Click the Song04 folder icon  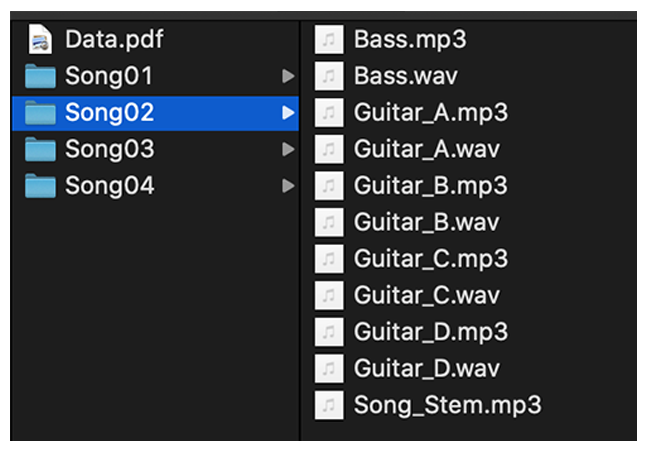point(40,186)
